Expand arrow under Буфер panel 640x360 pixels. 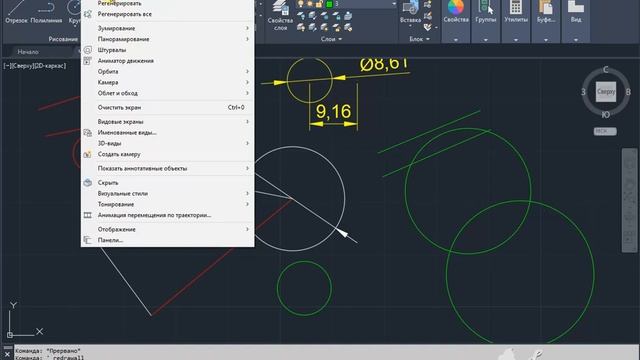pyautogui.click(x=546, y=40)
